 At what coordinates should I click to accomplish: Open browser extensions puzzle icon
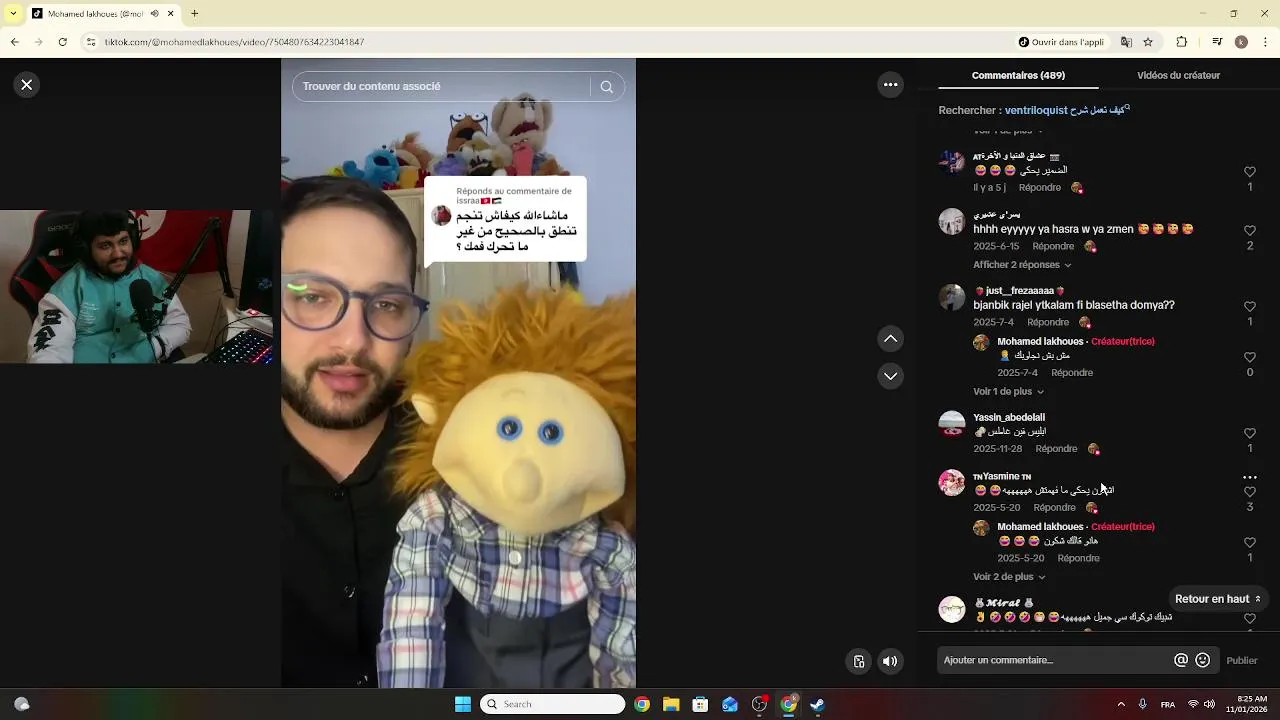pyautogui.click(x=1182, y=42)
